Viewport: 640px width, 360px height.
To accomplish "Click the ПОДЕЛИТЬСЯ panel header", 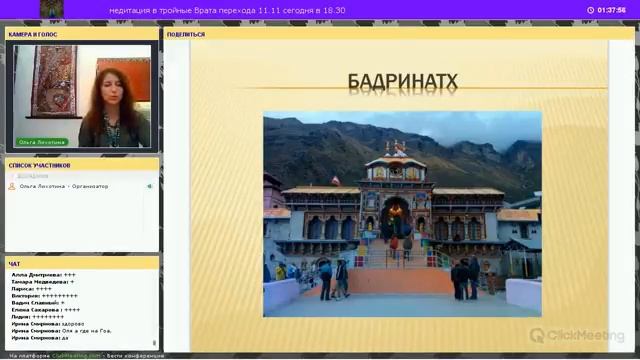I will pos(399,34).
